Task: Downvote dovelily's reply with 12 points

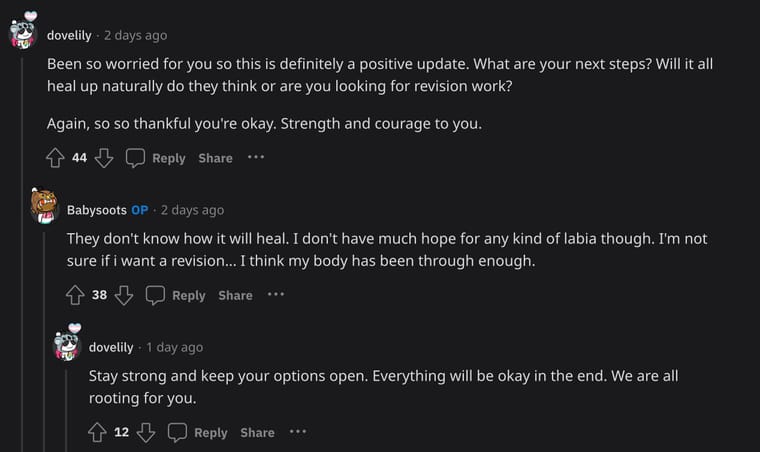Action: tap(146, 432)
